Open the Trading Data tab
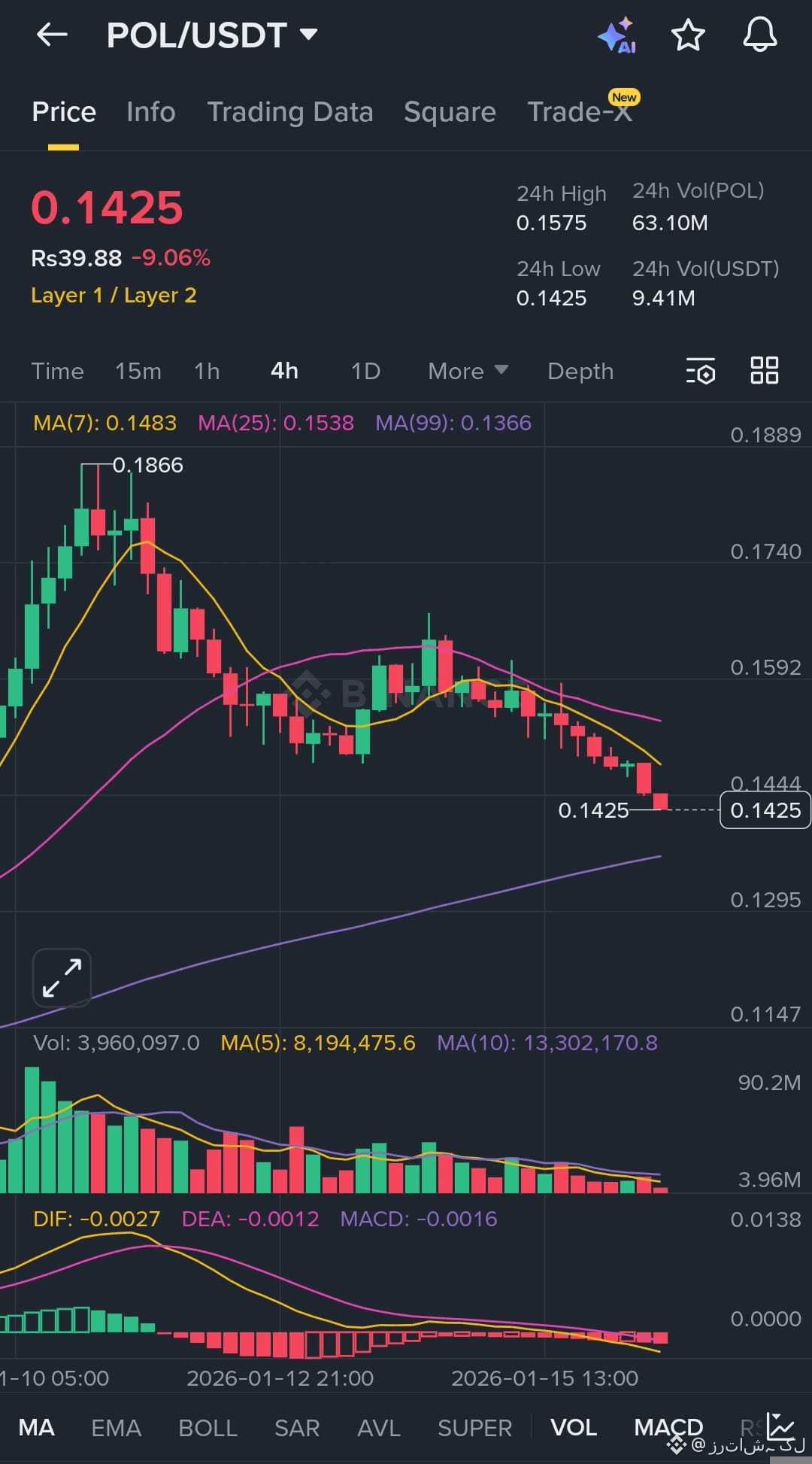Image resolution: width=812 pixels, height=1464 pixels. 290,112
